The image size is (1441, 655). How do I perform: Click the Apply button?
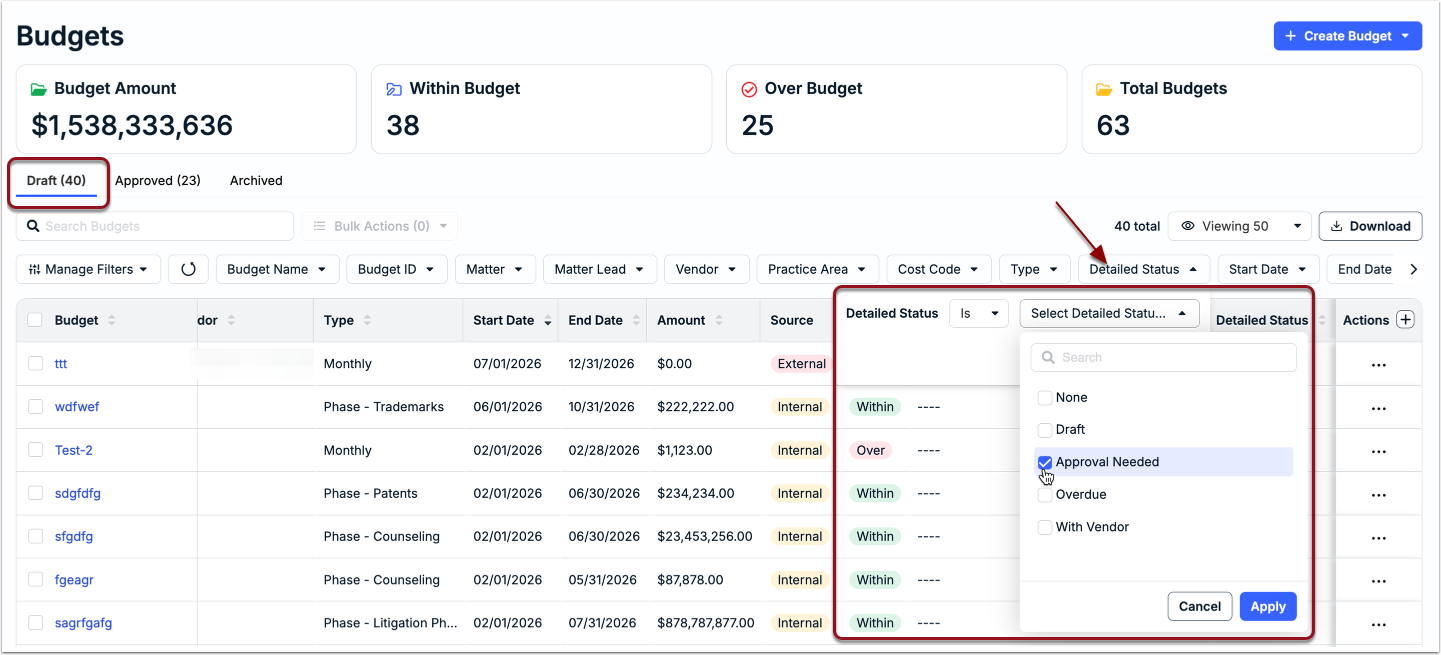point(1268,606)
